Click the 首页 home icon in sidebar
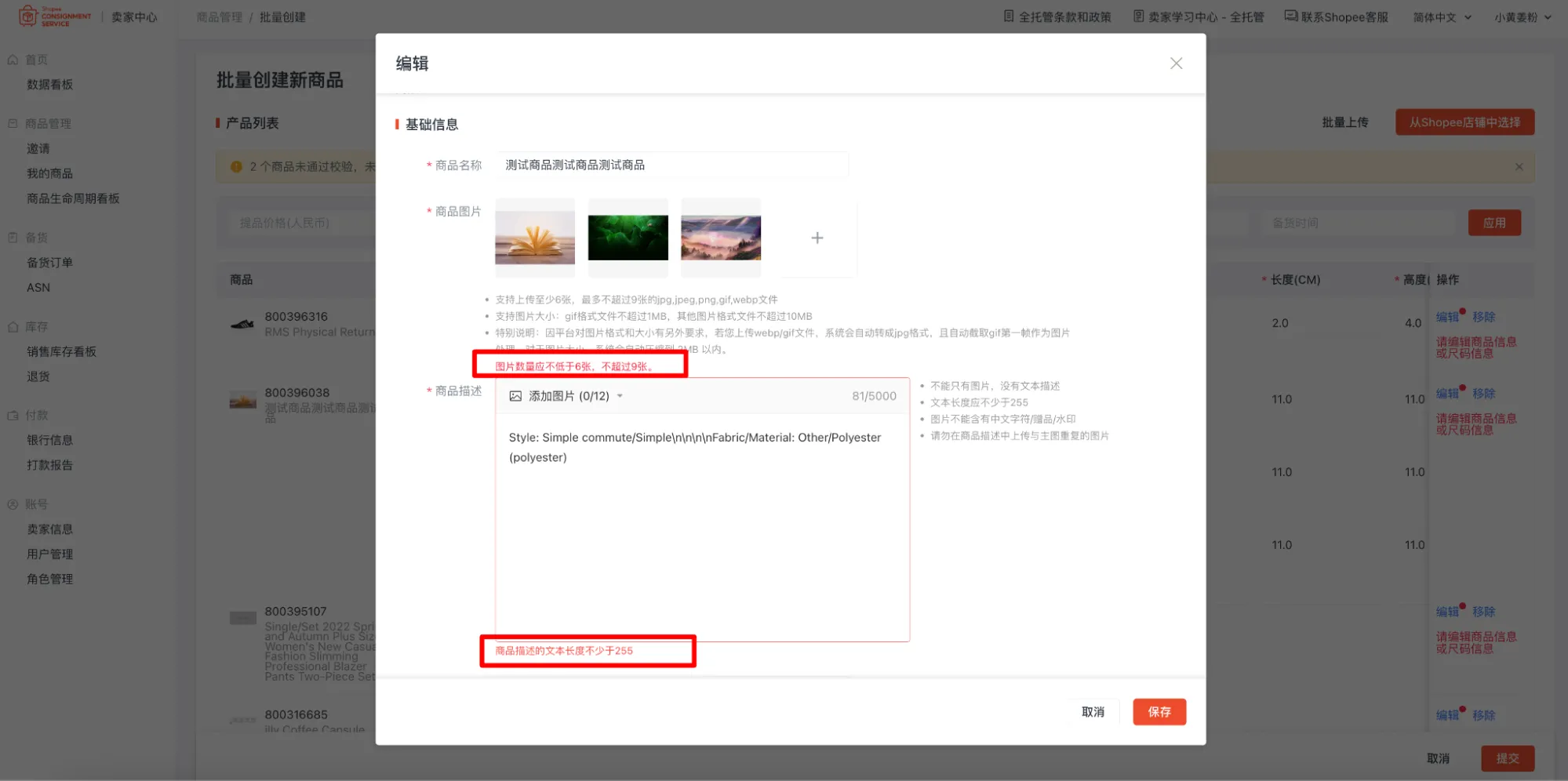 point(12,59)
